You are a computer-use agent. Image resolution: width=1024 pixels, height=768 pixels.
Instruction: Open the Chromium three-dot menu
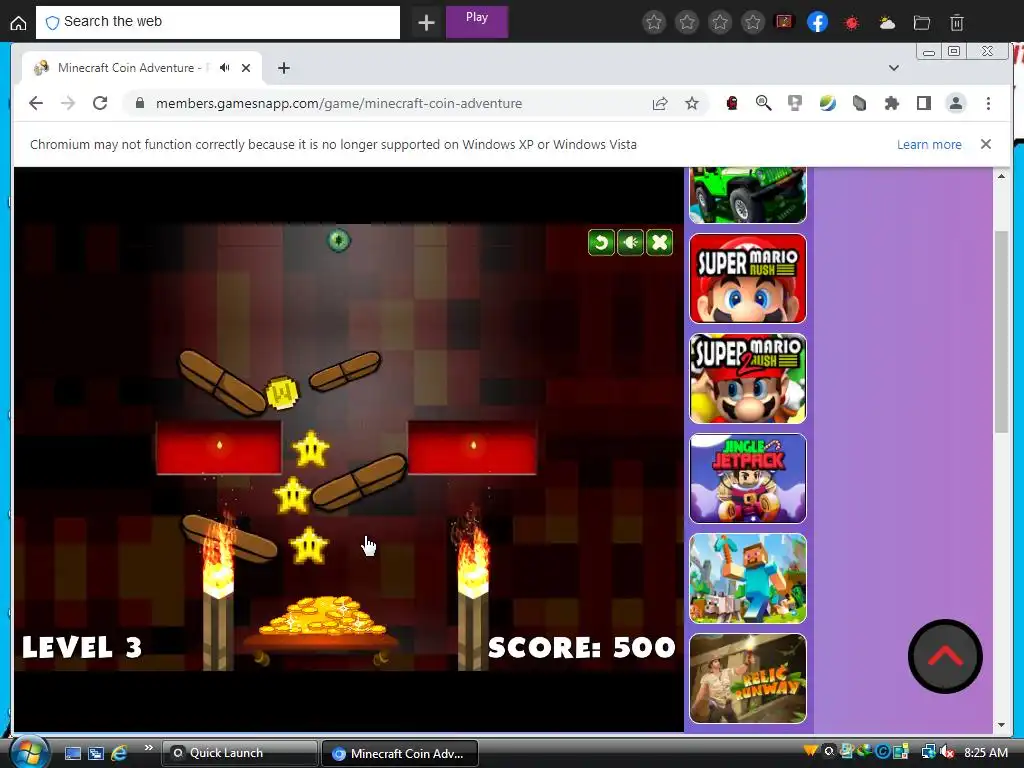(988, 103)
